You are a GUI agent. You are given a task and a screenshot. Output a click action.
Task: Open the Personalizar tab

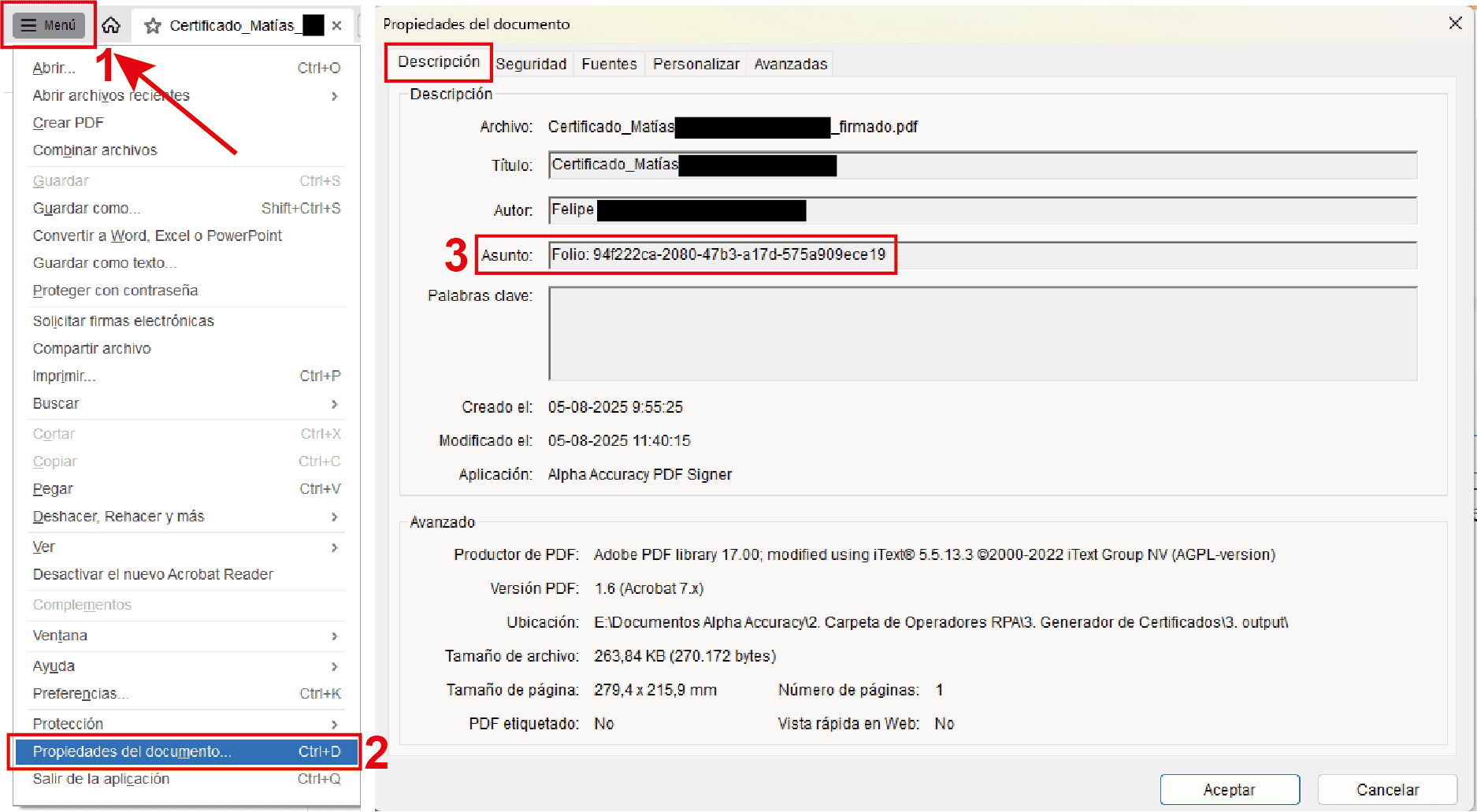coord(696,64)
